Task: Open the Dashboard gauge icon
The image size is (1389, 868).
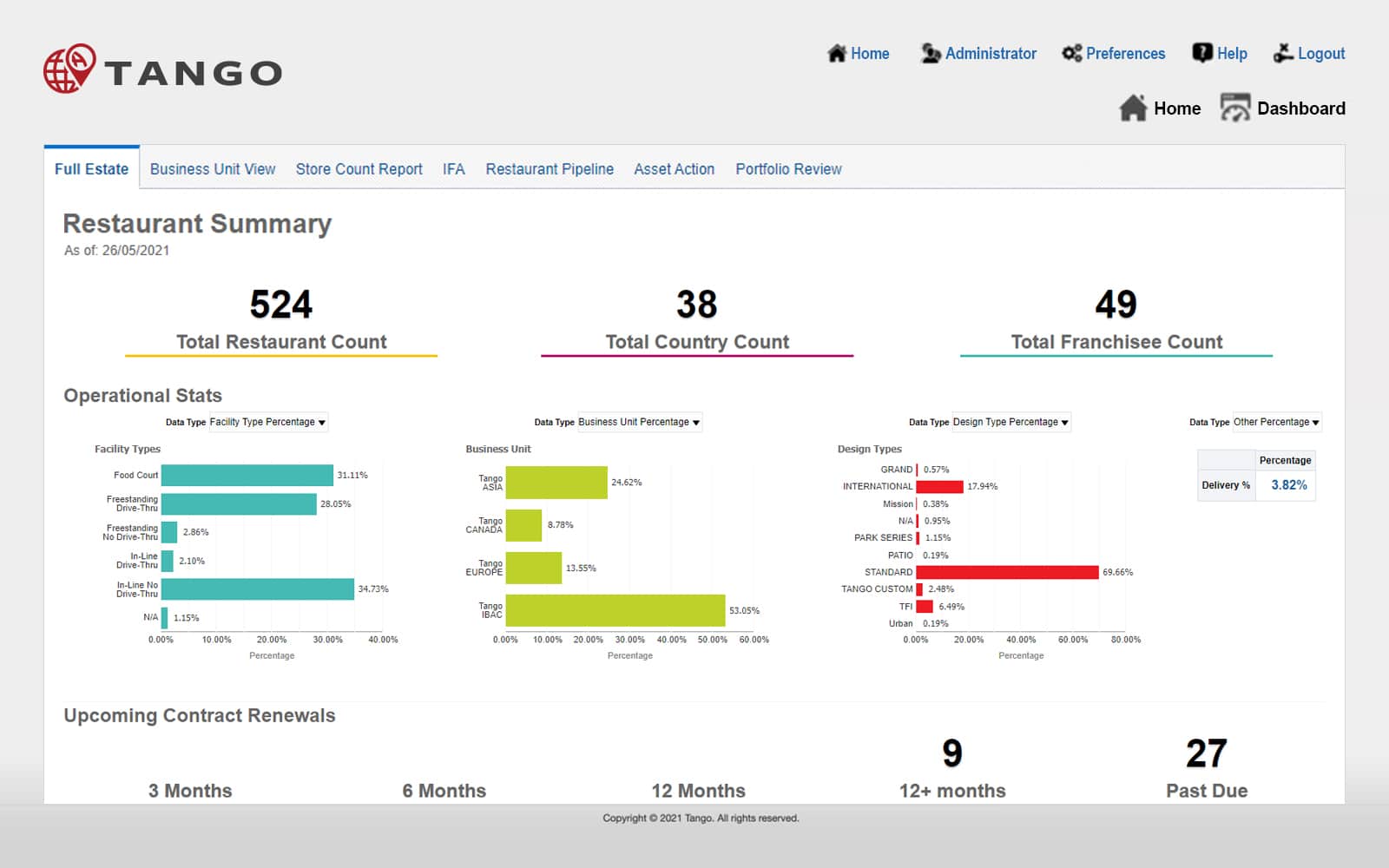Action: 1235,108
